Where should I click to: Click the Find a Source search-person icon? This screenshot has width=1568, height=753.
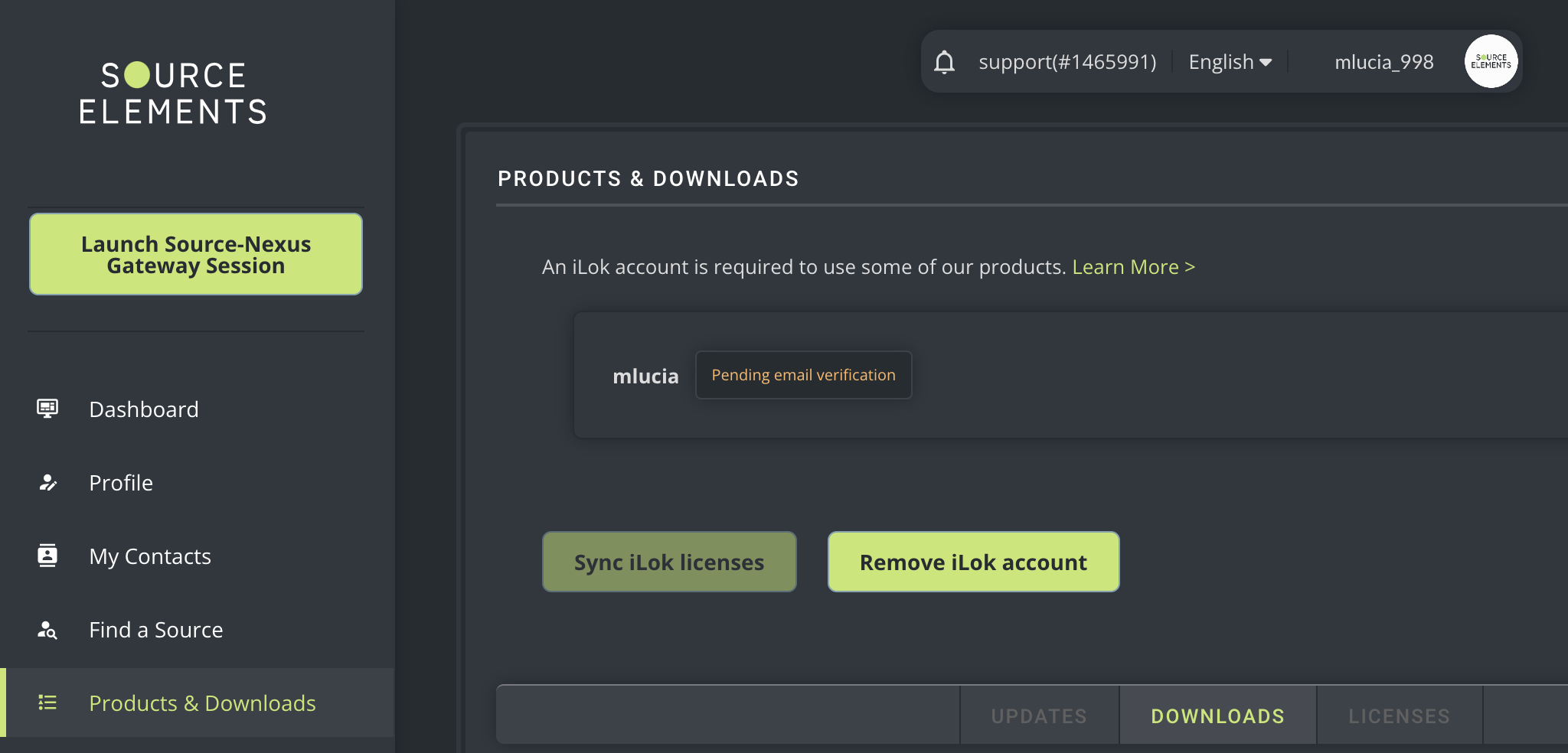tap(47, 630)
